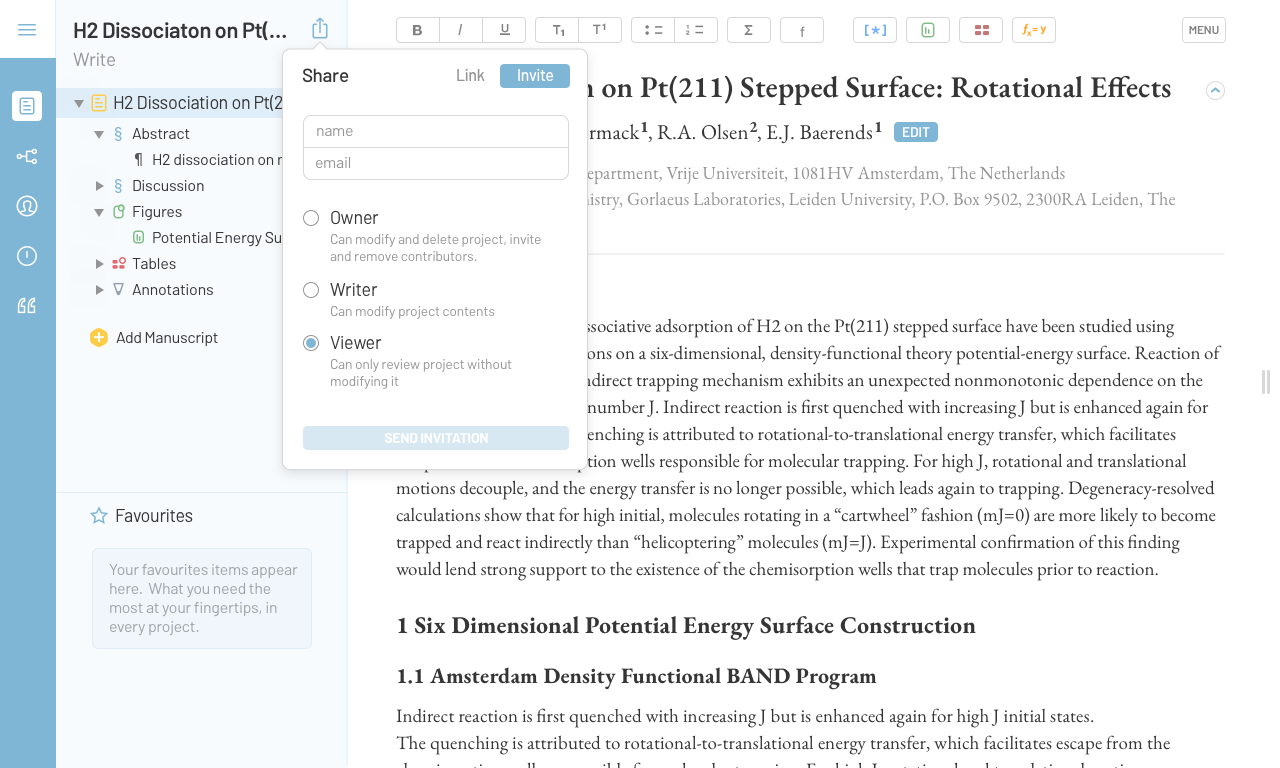Insert a figure using the green chart button
Viewport: 1280px width, 768px height.
click(928, 30)
